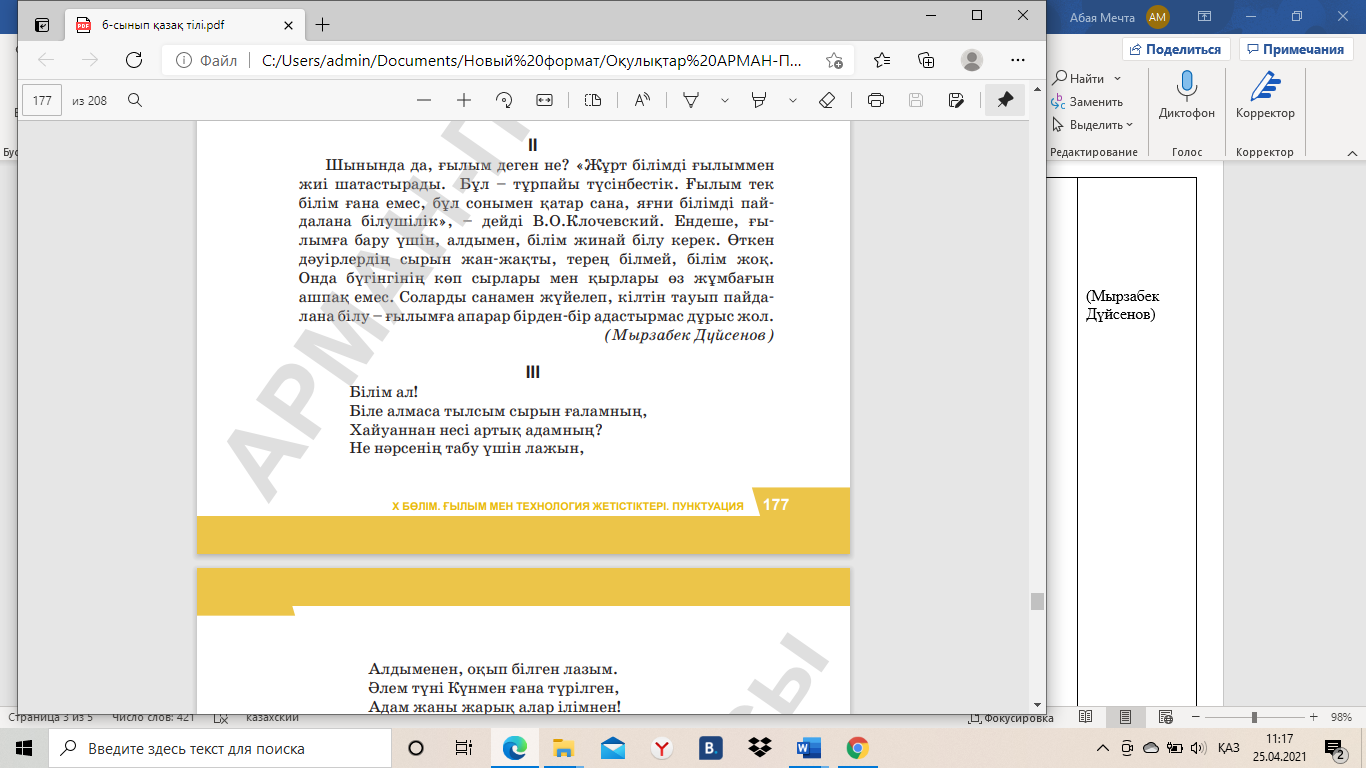This screenshot has height=768, width=1366.
Task: Open Edge tab actions menu icon
Action: tap(41, 25)
